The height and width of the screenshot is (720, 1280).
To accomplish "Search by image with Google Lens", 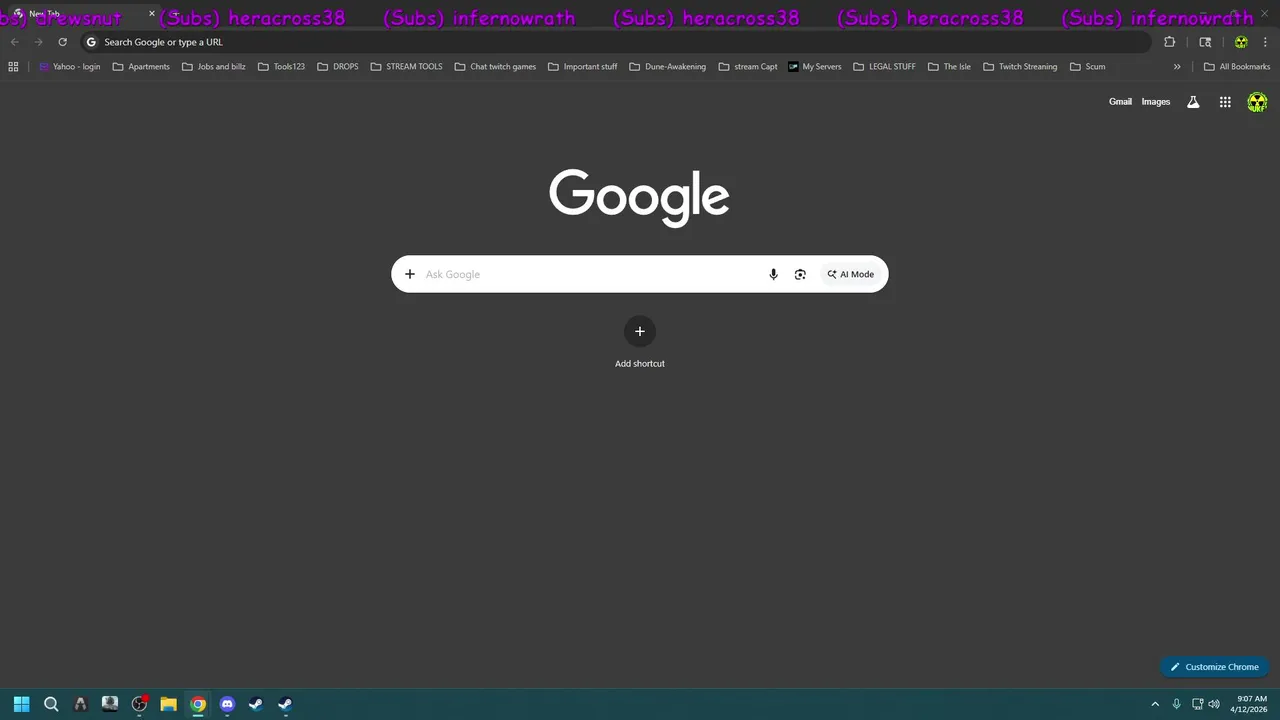I will tap(800, 274).
